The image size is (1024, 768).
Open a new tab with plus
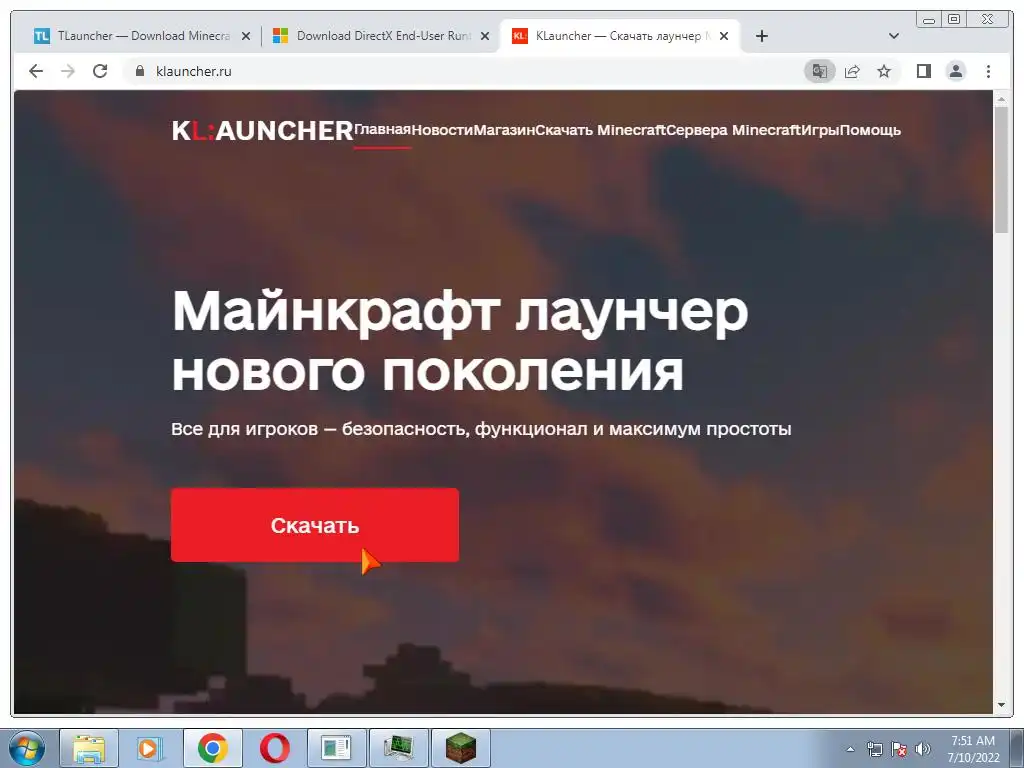761,36
